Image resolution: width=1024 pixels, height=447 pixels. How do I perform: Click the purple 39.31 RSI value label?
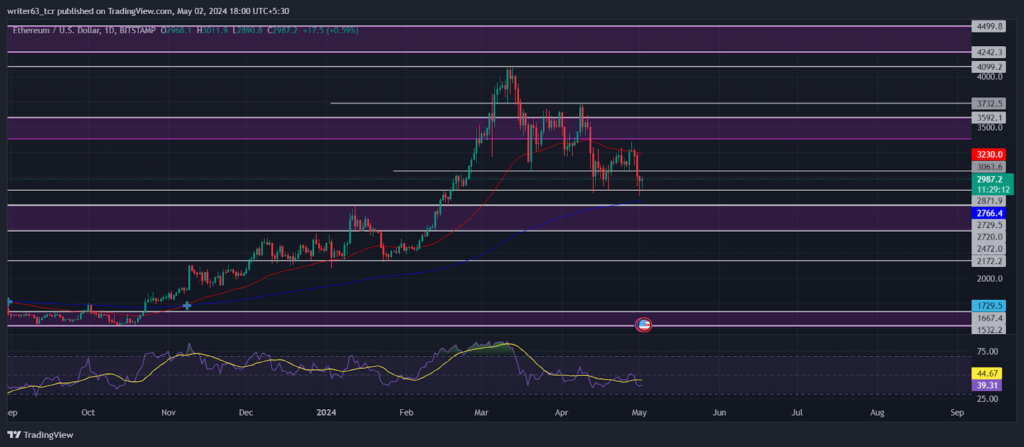pyautogui.click(x=986, y=386)
